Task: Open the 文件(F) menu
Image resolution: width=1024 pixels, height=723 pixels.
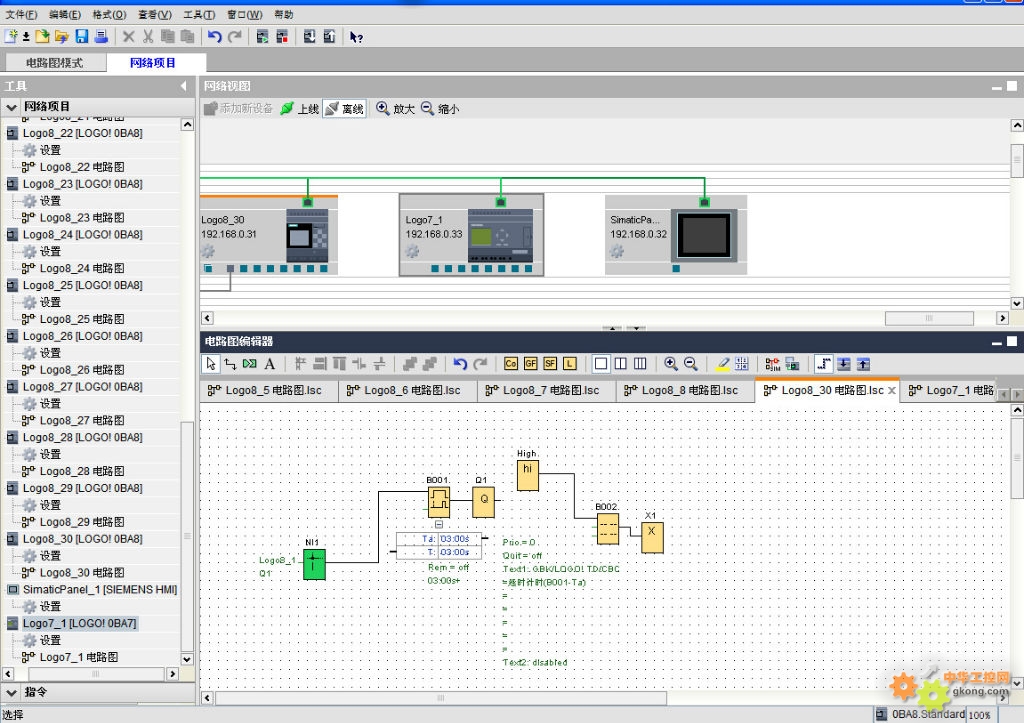Action: click(21, 14)
